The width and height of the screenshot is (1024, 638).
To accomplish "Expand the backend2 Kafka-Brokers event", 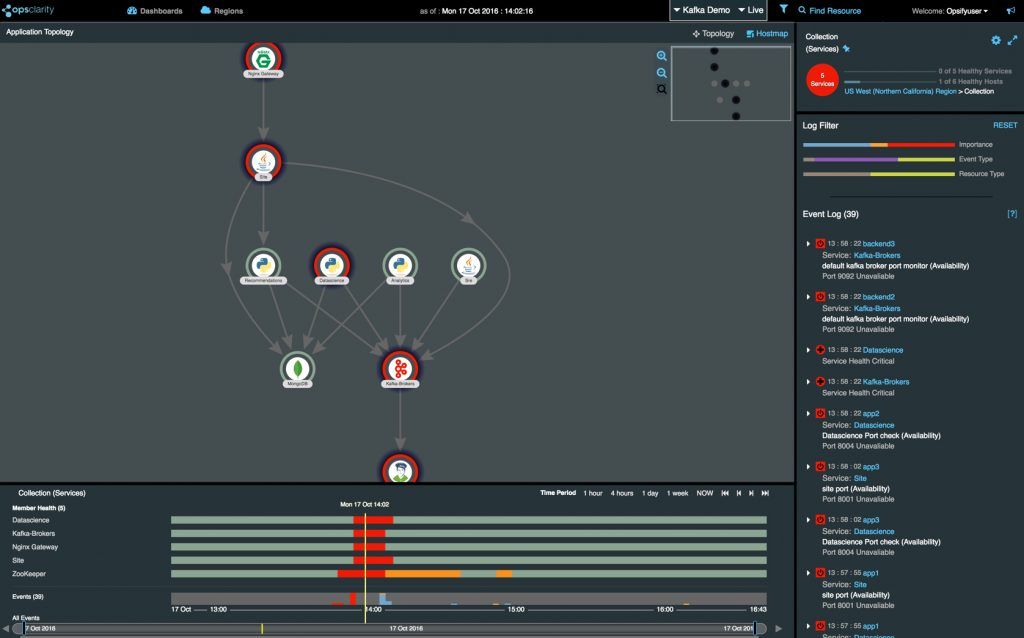I will [808, 296].
